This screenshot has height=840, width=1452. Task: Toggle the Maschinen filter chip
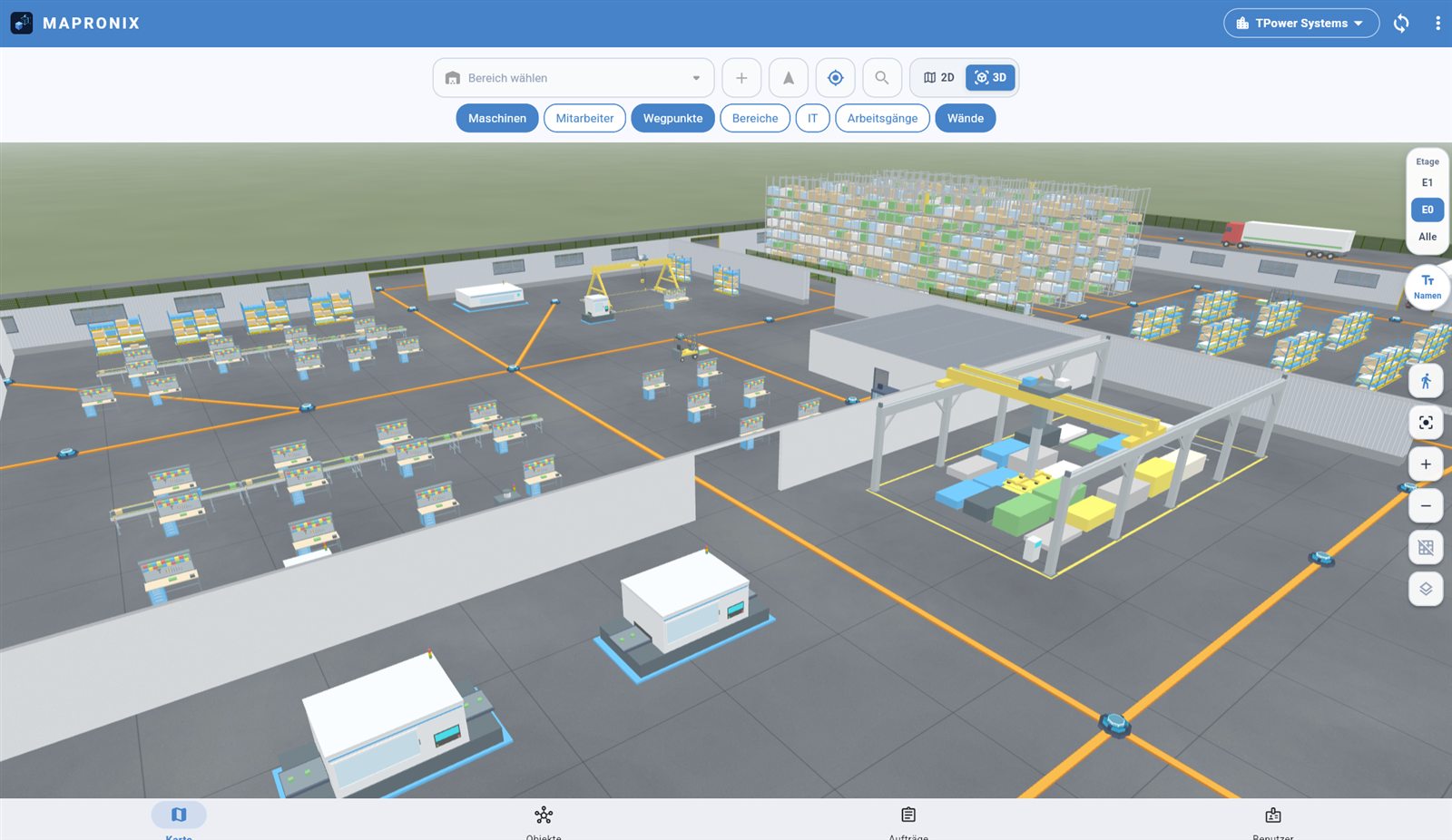497,118
